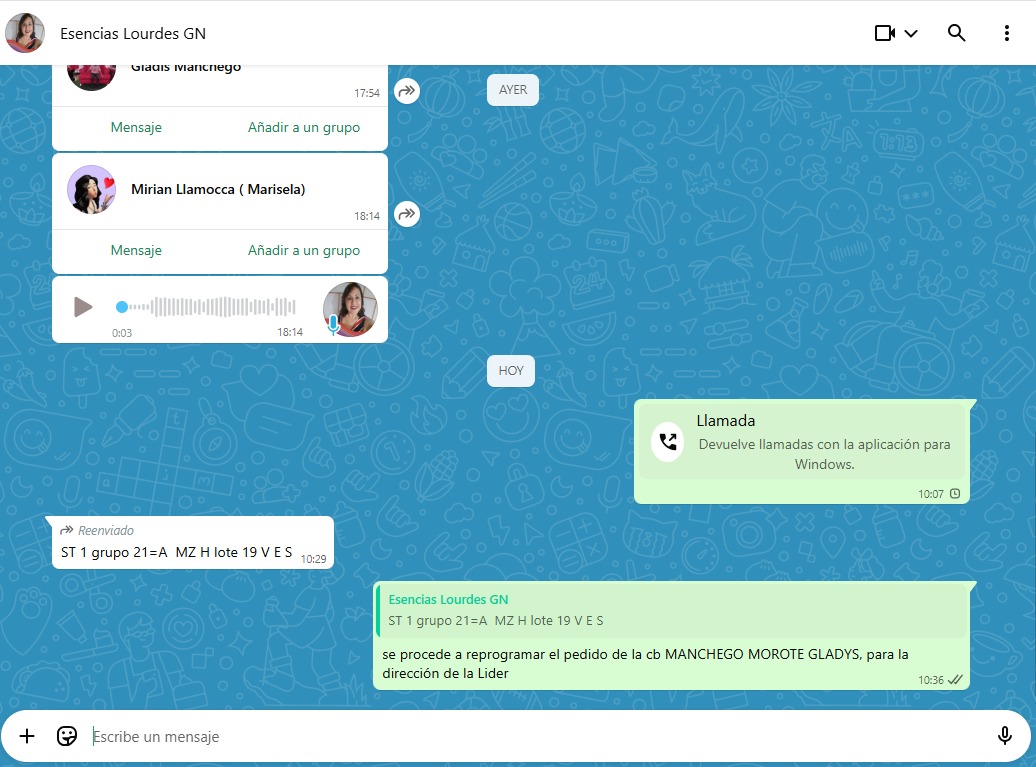Click Añadir a un grupo under Gladis Manchego

click(x=304, y=127)
